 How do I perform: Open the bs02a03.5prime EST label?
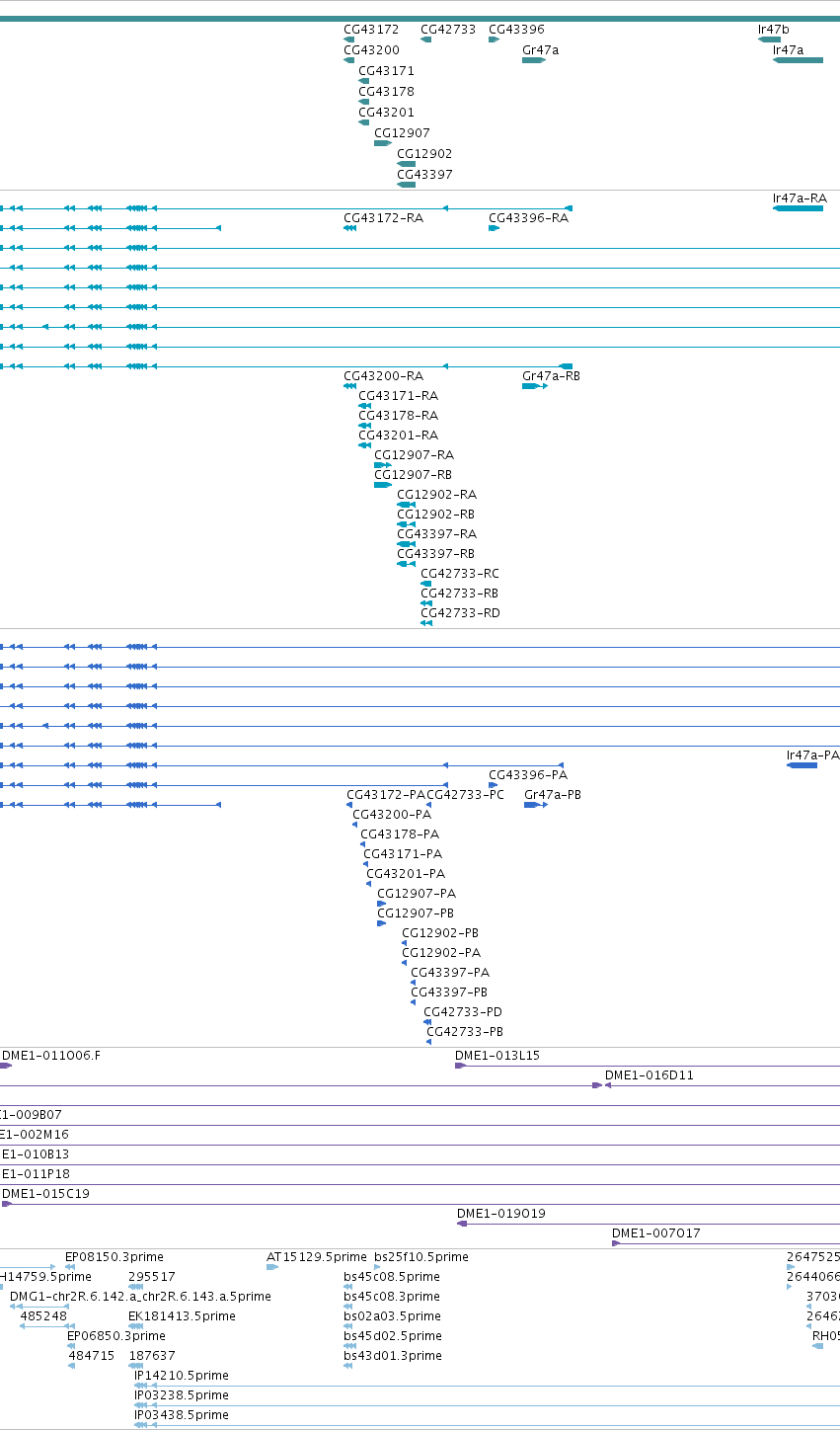coord(392,1316)
